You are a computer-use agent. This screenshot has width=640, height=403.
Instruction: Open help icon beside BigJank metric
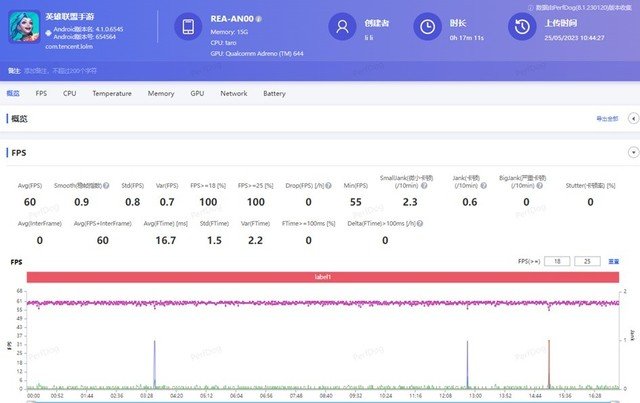540,185
